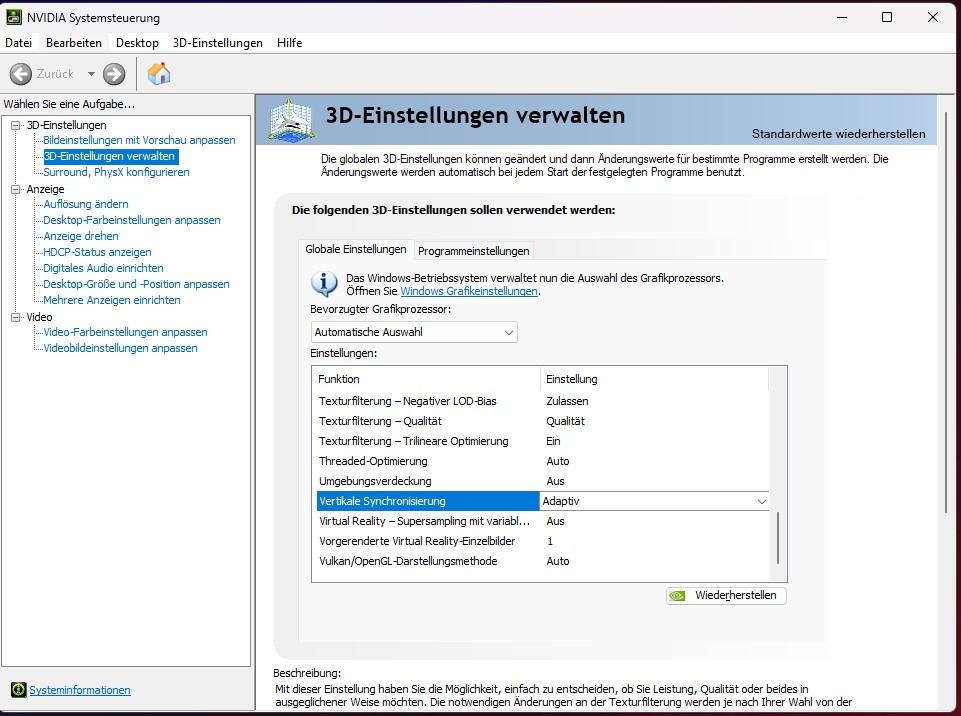This screenshot has height=716, width=961.
Task: Open Surround, PhysX konfigurieren
Action: (116, 172)
